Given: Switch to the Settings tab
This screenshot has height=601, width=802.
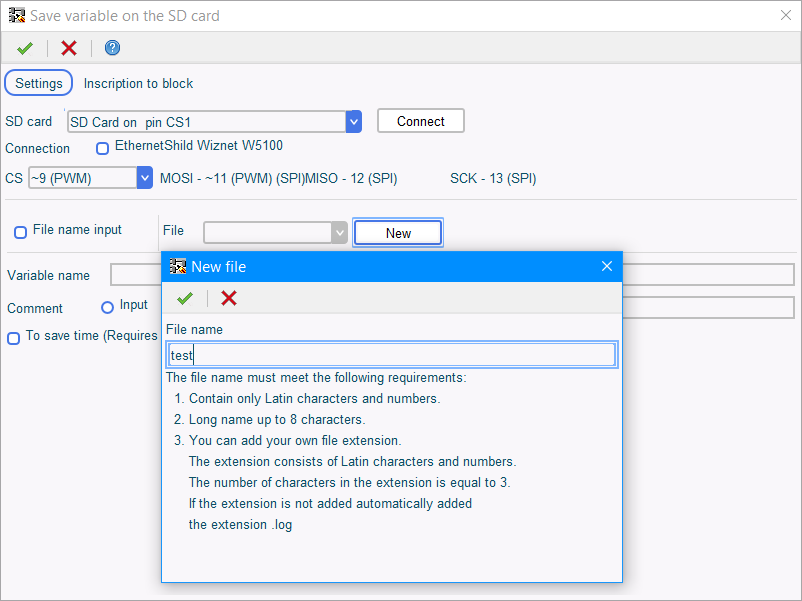Looking at the screenshot, I should (39, 83).
